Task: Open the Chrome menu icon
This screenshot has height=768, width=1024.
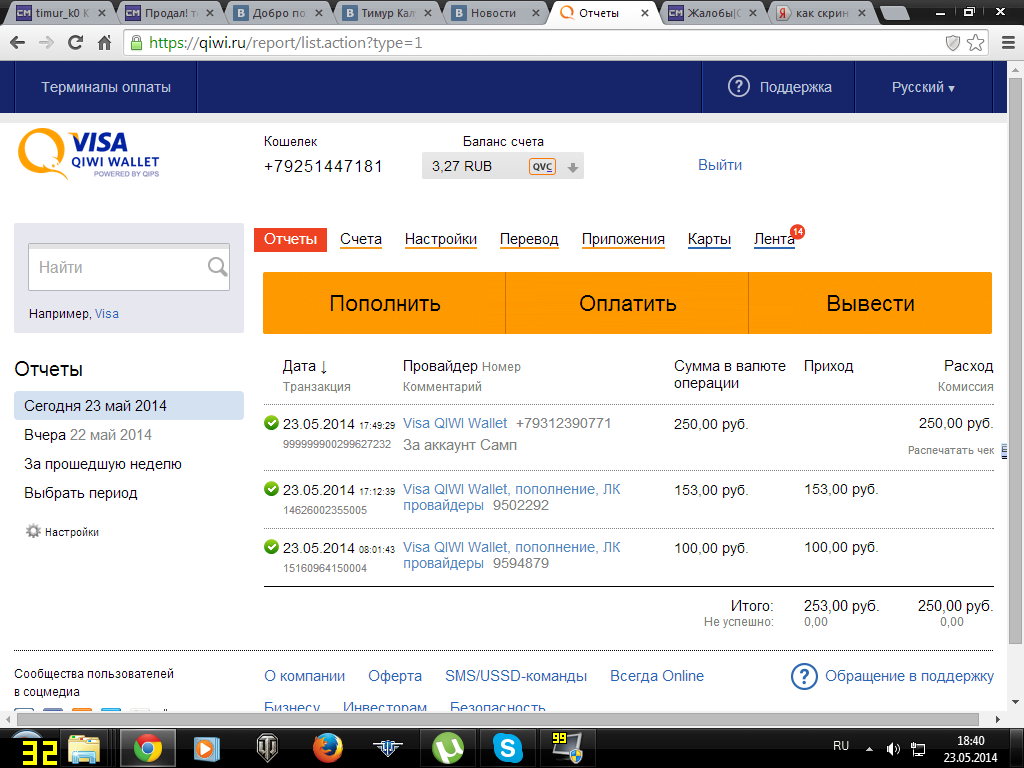Action: (1008, 43)
